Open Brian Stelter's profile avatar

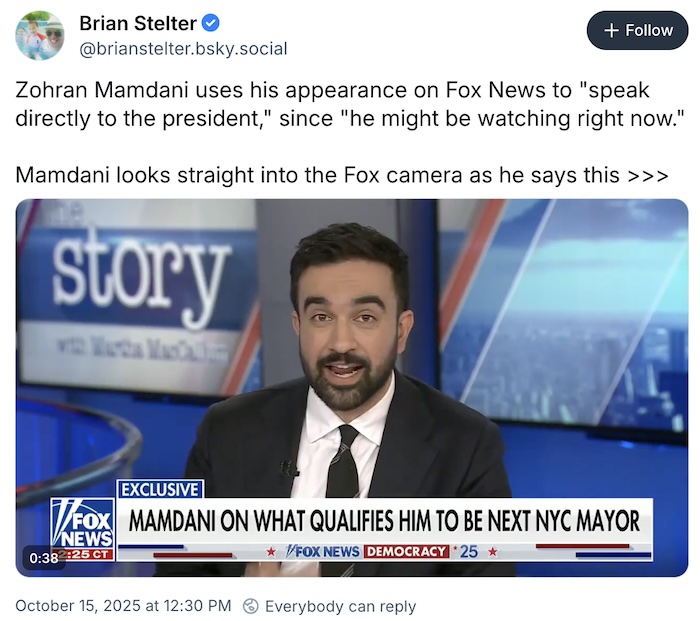(x=40, y=36)
